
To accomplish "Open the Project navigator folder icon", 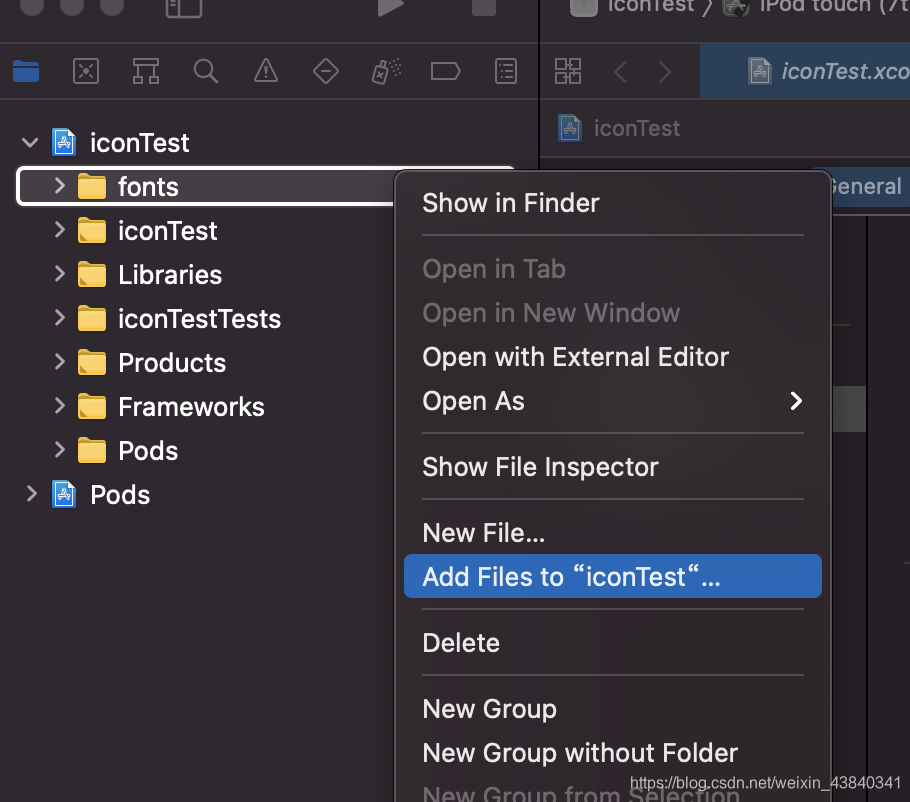I will tap(25, 71).
